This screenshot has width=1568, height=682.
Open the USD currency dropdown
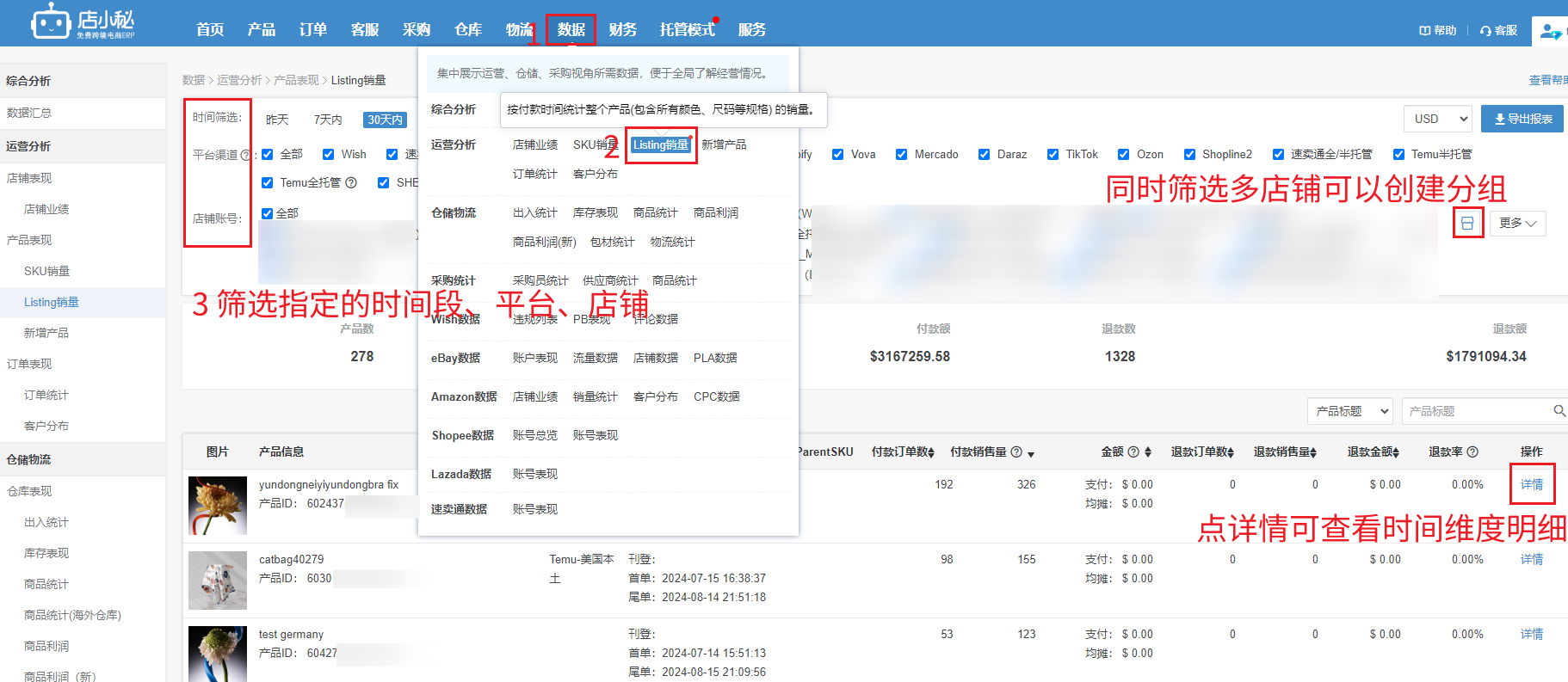(x=1437, y=119)
